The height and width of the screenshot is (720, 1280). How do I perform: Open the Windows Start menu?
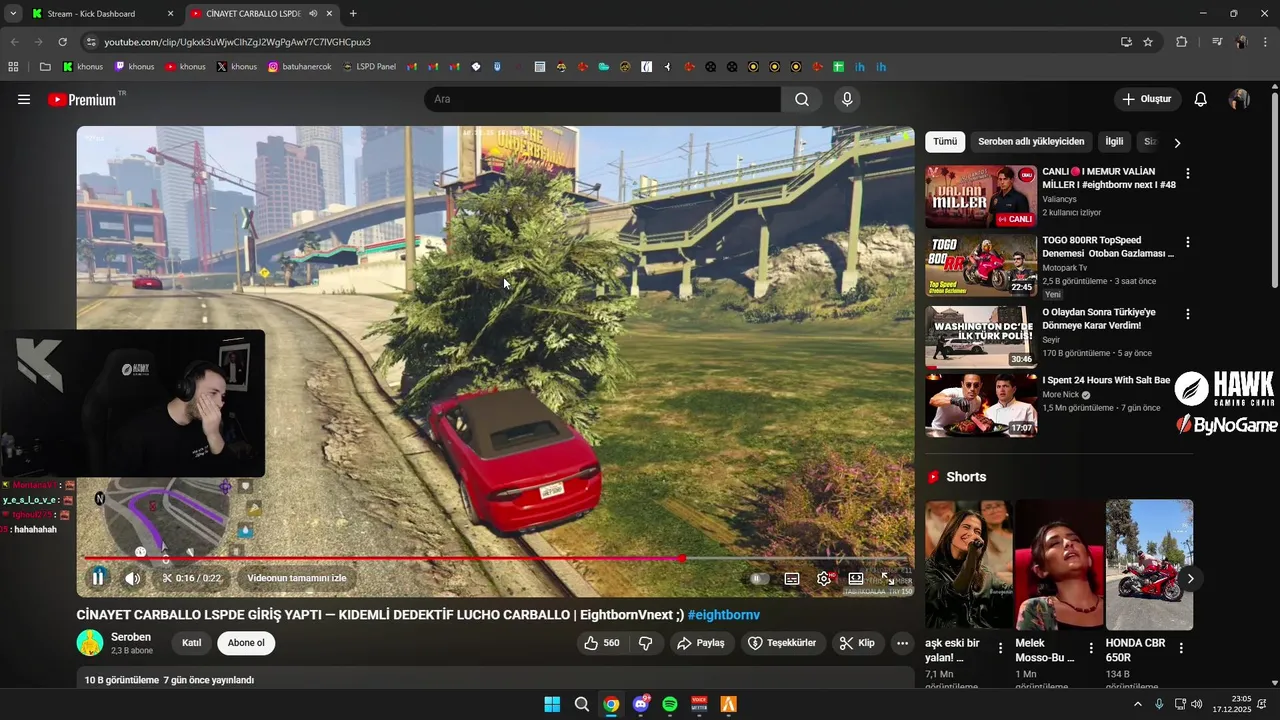tap(552, 704)
